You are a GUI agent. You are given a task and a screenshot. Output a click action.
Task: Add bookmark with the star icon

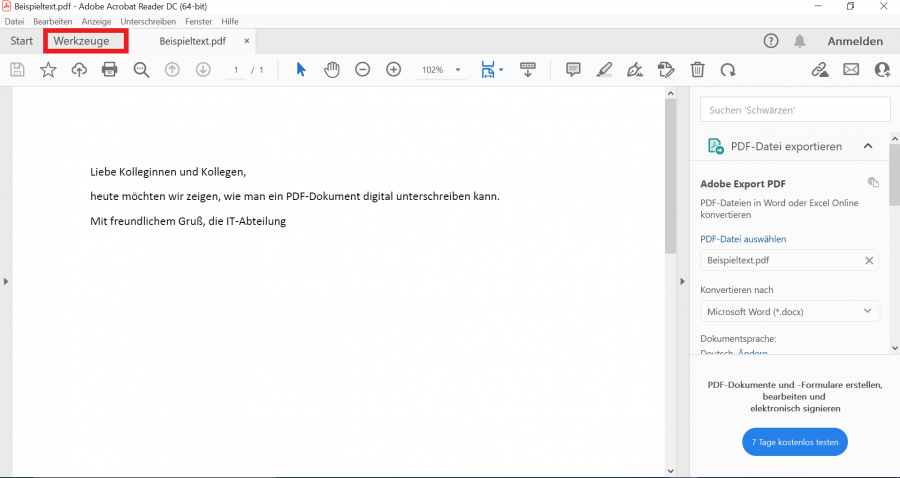[48, 69]
